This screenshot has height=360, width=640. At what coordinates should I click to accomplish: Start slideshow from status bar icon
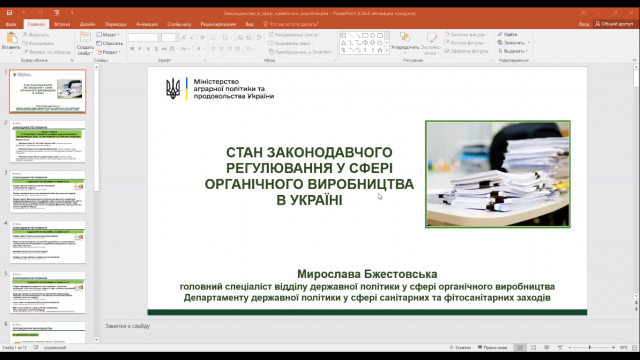[x=560, y=347]
